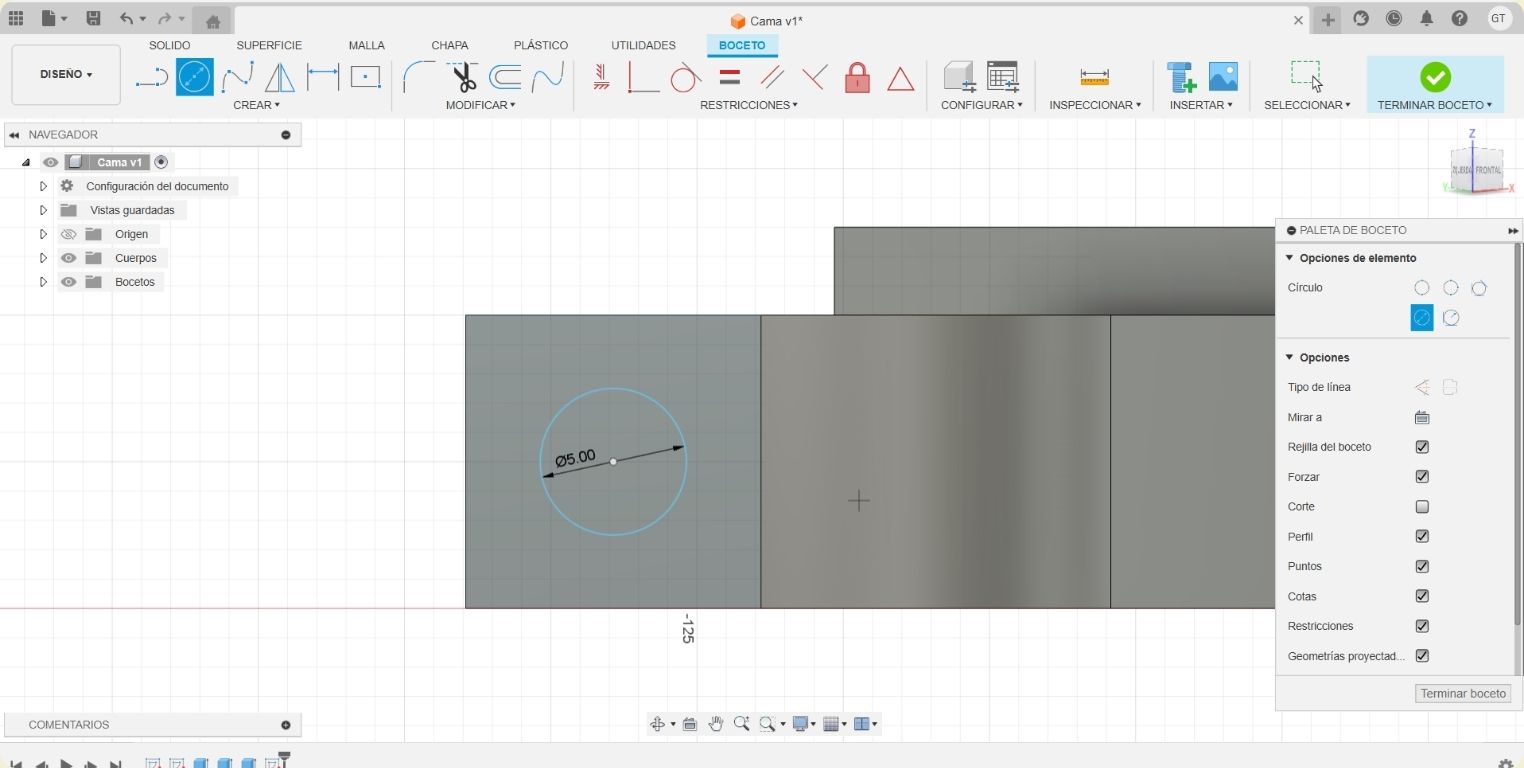Activate the Sketch Dimension tool
The height and width of the screenshot is (768, 1524).
[323, 77]
